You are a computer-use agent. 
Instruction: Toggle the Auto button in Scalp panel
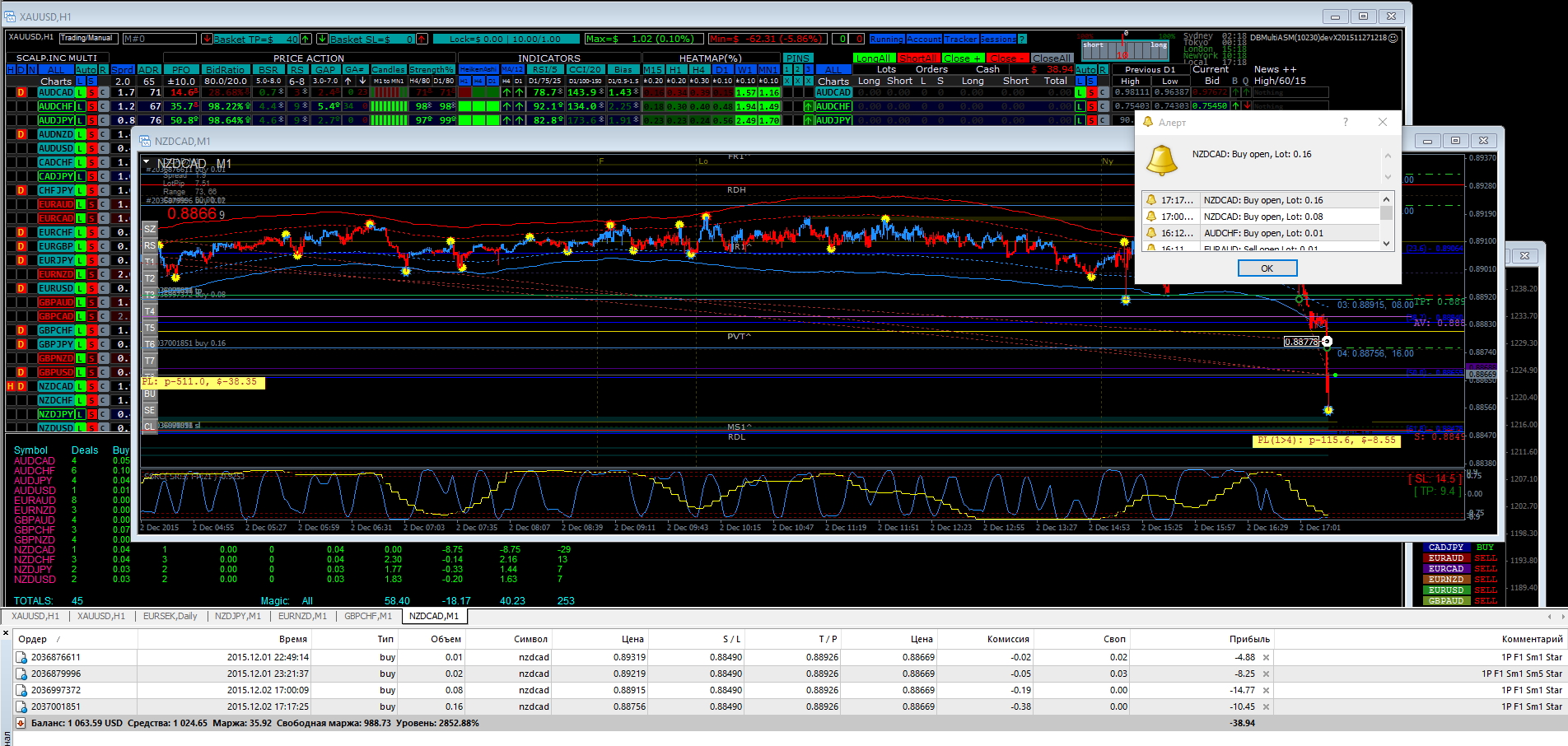coord(86,69)
